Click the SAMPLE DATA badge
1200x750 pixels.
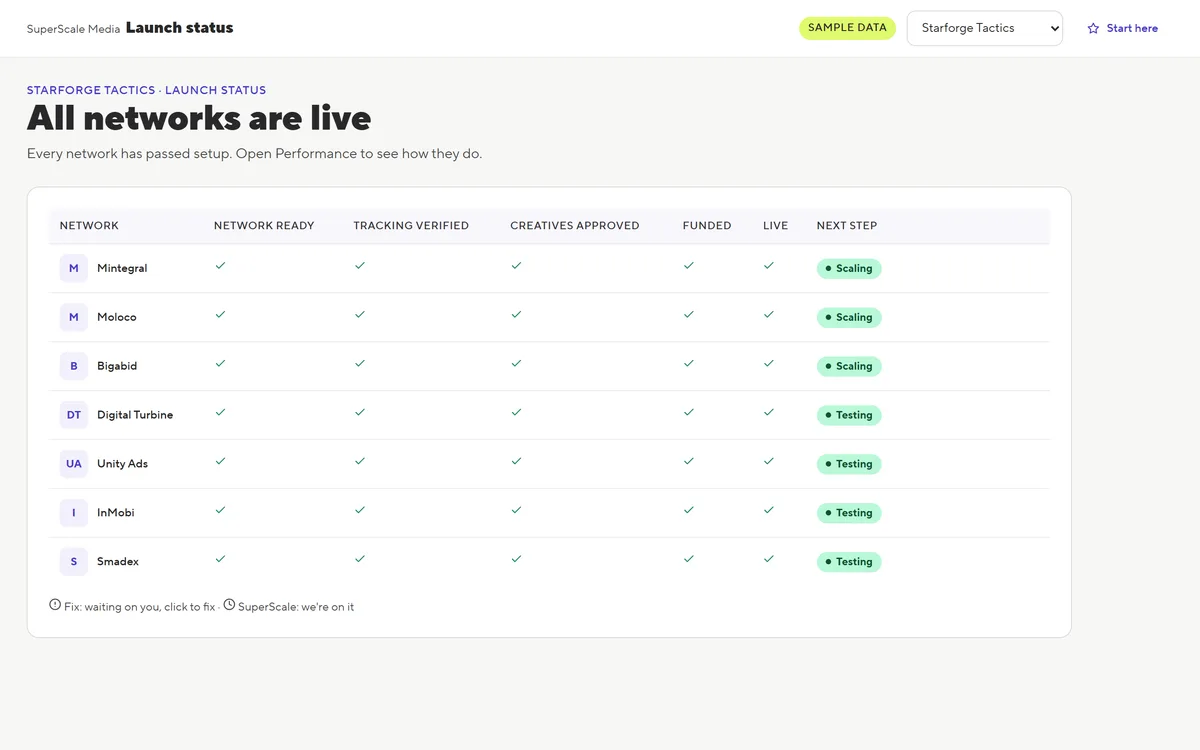click(x=847, y=28)
